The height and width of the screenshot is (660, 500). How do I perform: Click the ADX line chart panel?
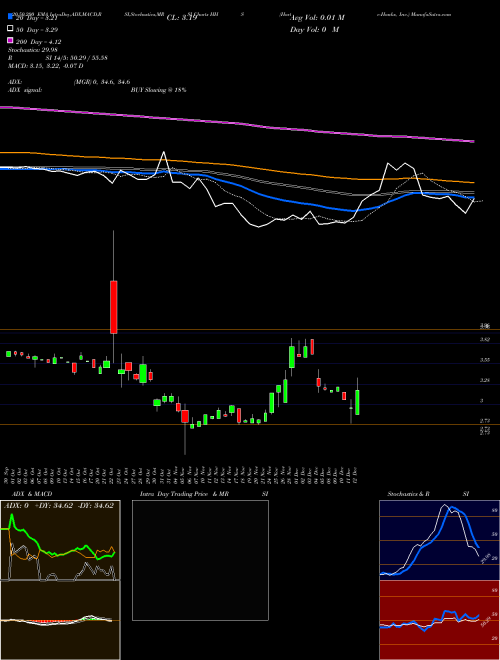[x=60, y=540]
